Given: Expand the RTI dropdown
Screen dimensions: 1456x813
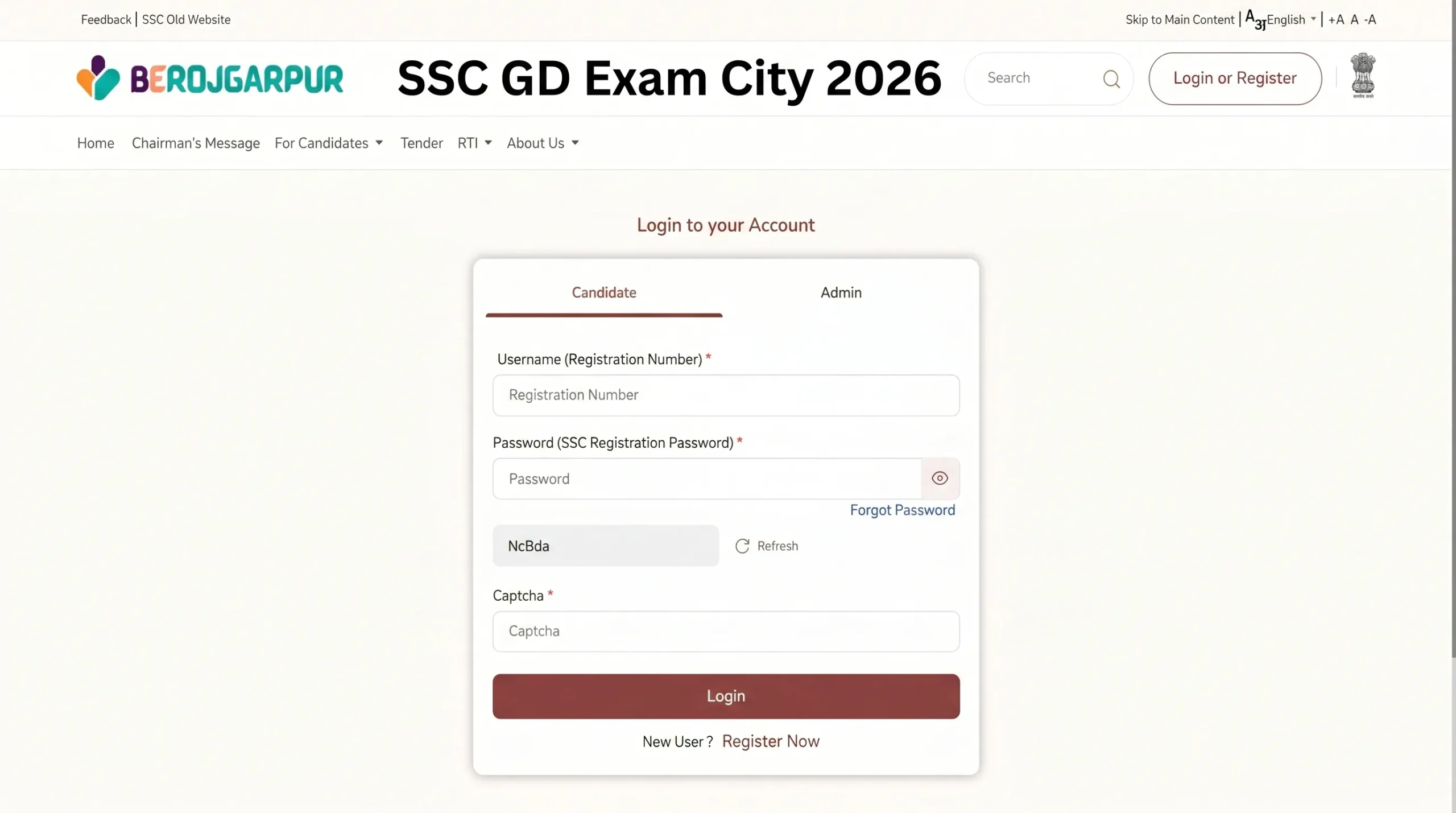Looking at the screenshot, I should [474, 143].
